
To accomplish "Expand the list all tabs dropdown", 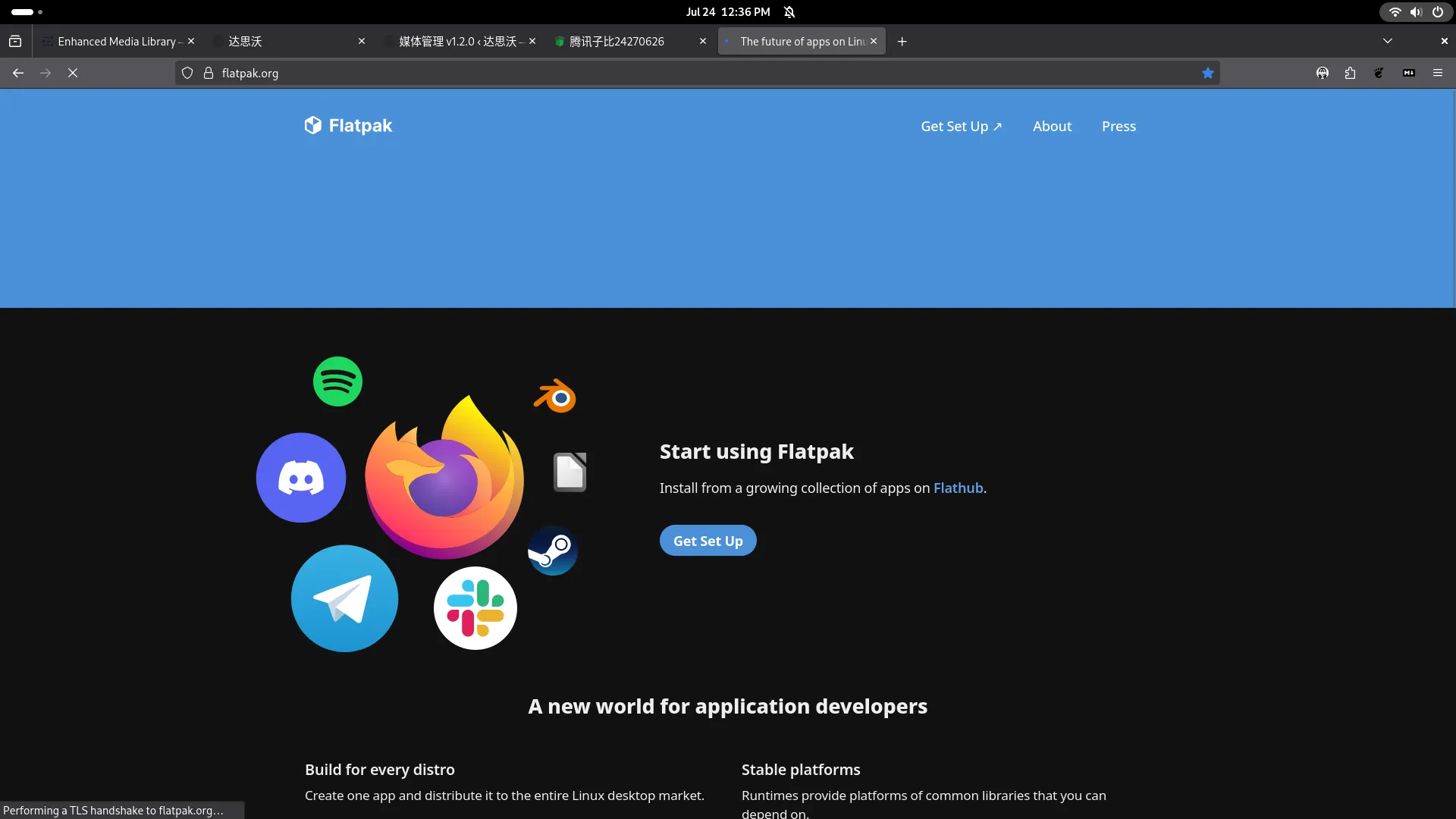I will pos(1388,41).
